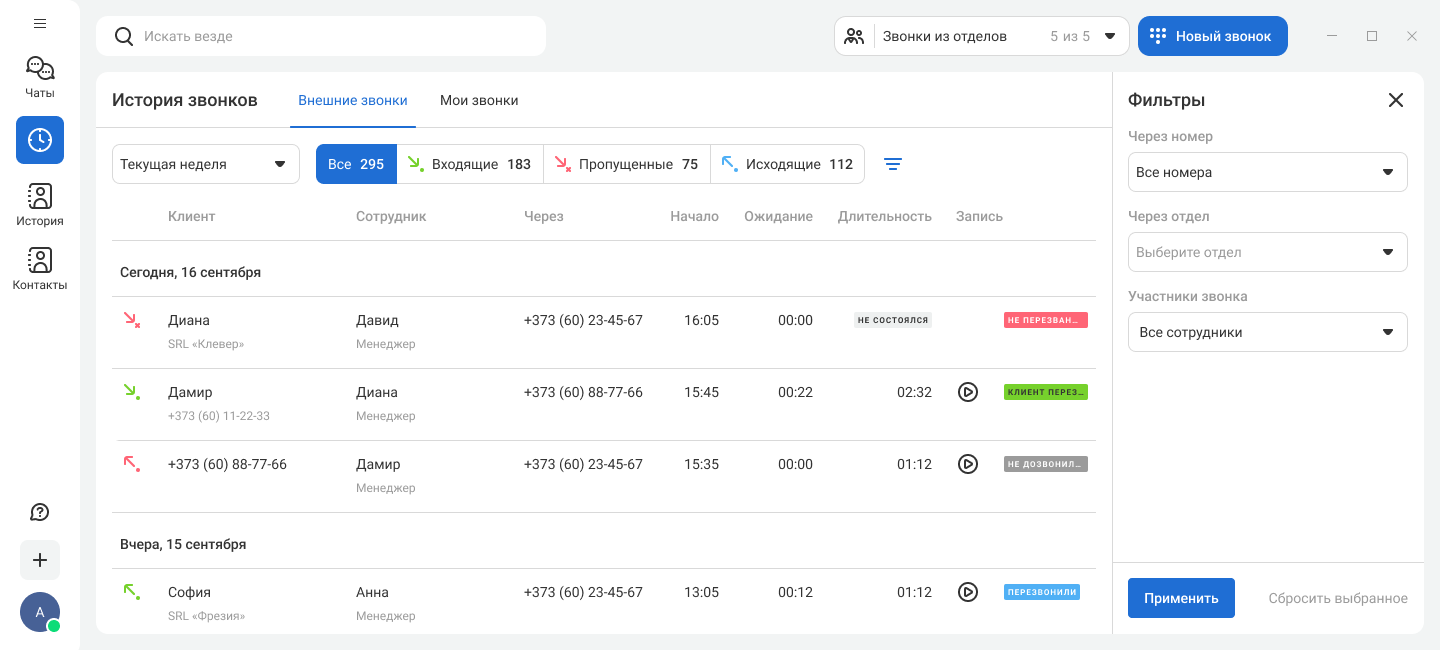Play the recording of Sofia's 13:05 call

(967, 592)
